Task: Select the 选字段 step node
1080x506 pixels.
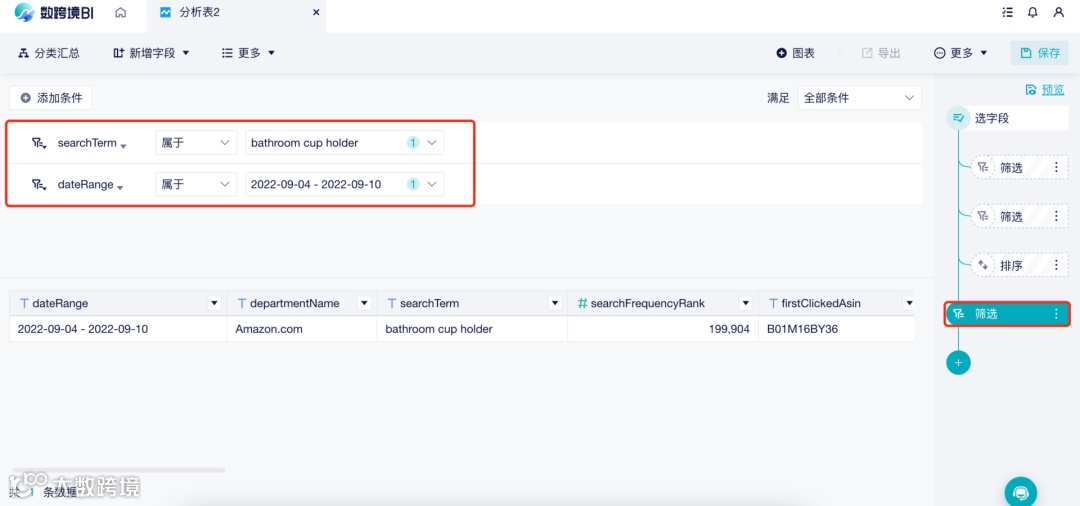Action: 1008,118
